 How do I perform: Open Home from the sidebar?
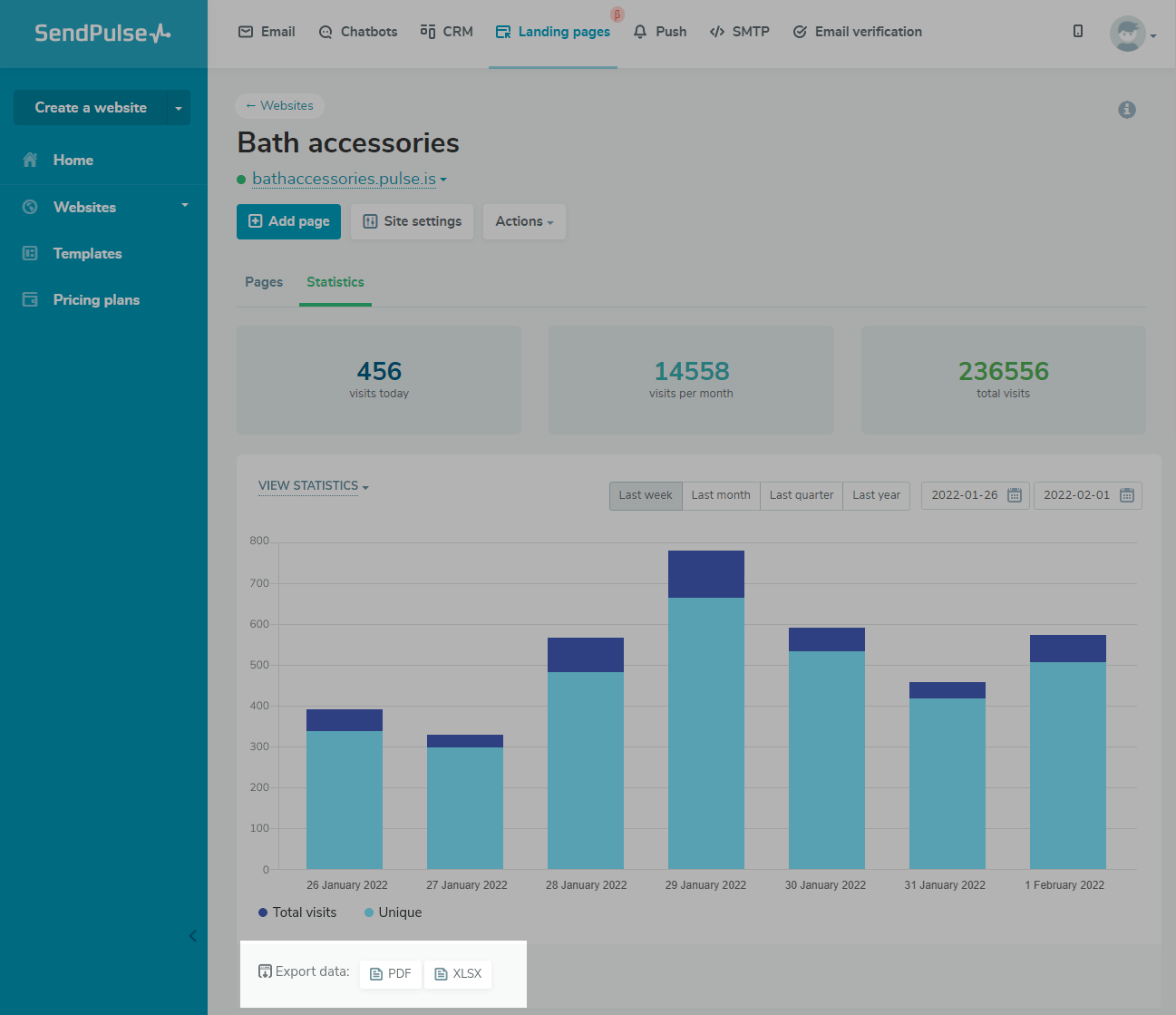73,161
